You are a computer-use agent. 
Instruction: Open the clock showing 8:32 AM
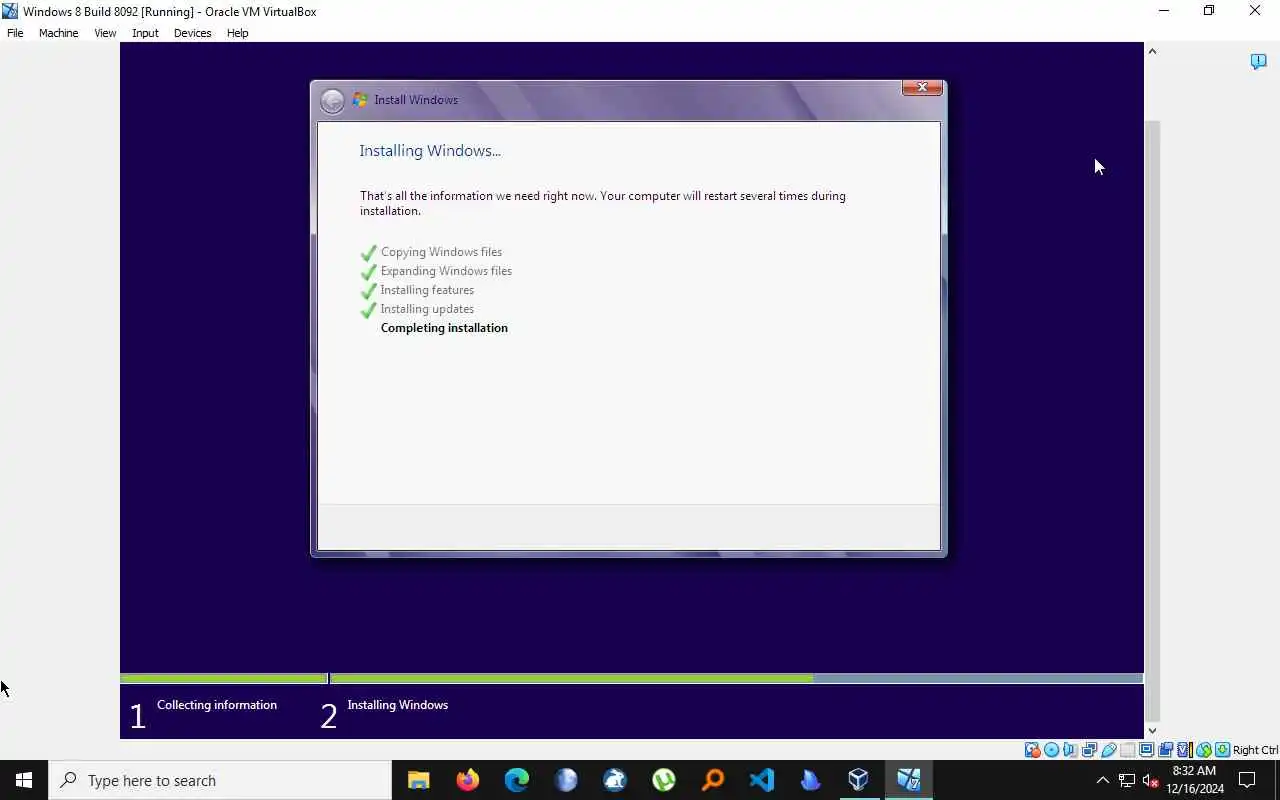1195,780
